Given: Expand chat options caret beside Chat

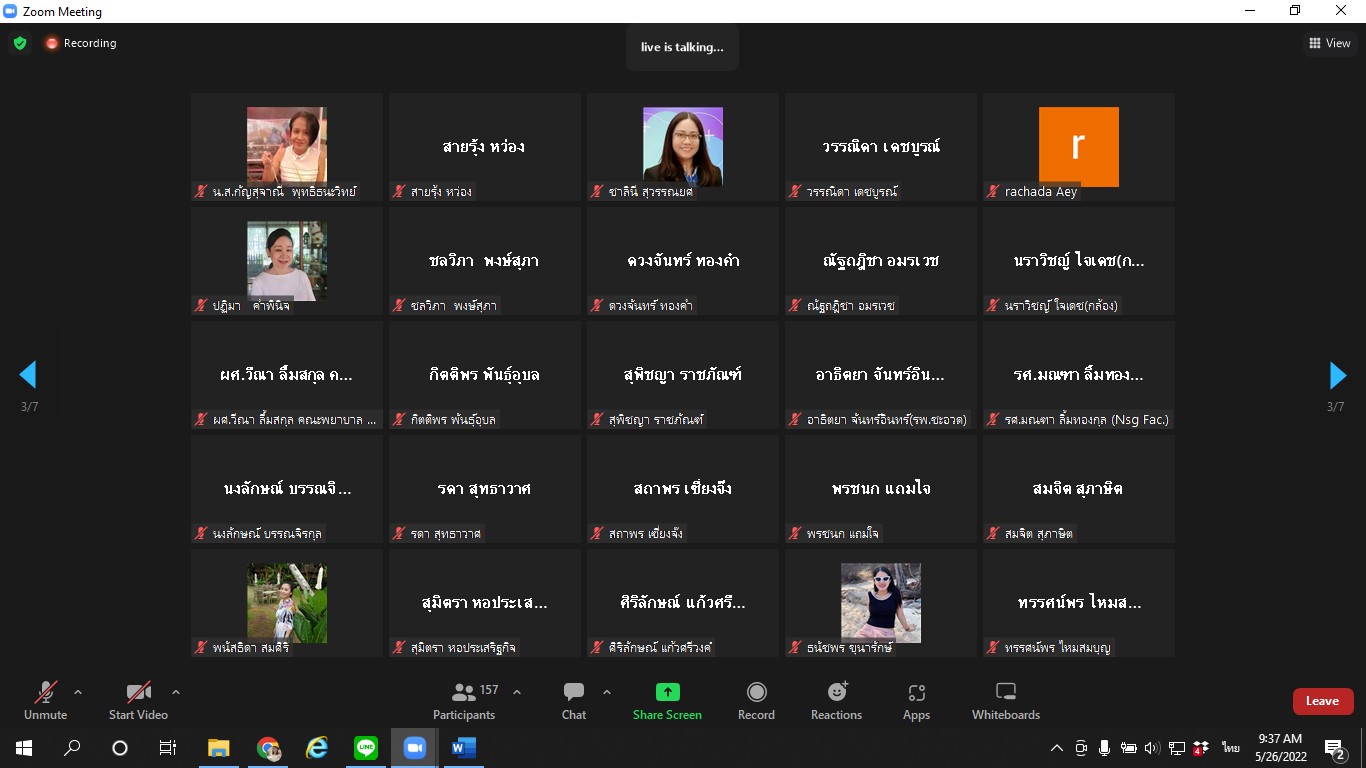Looking at the screenshot, I should point(606,691).
